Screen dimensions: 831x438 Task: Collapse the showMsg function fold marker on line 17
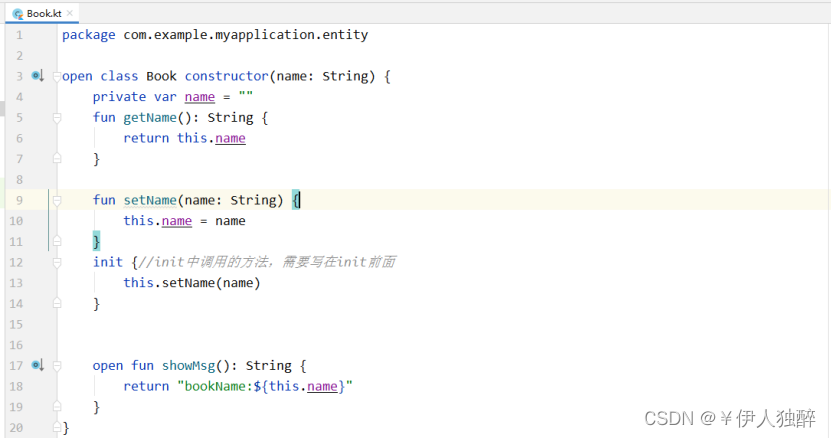57,366
